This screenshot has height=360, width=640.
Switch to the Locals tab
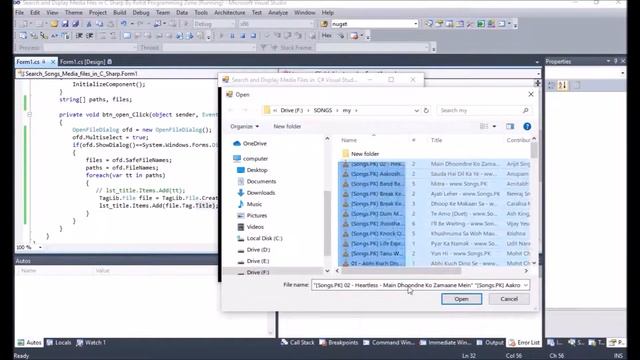[x=58, y=343]
